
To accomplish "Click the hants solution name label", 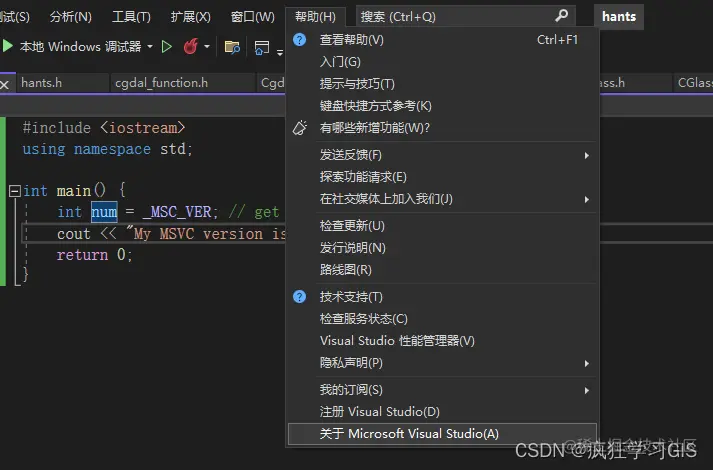I will (x=619, y=17).
